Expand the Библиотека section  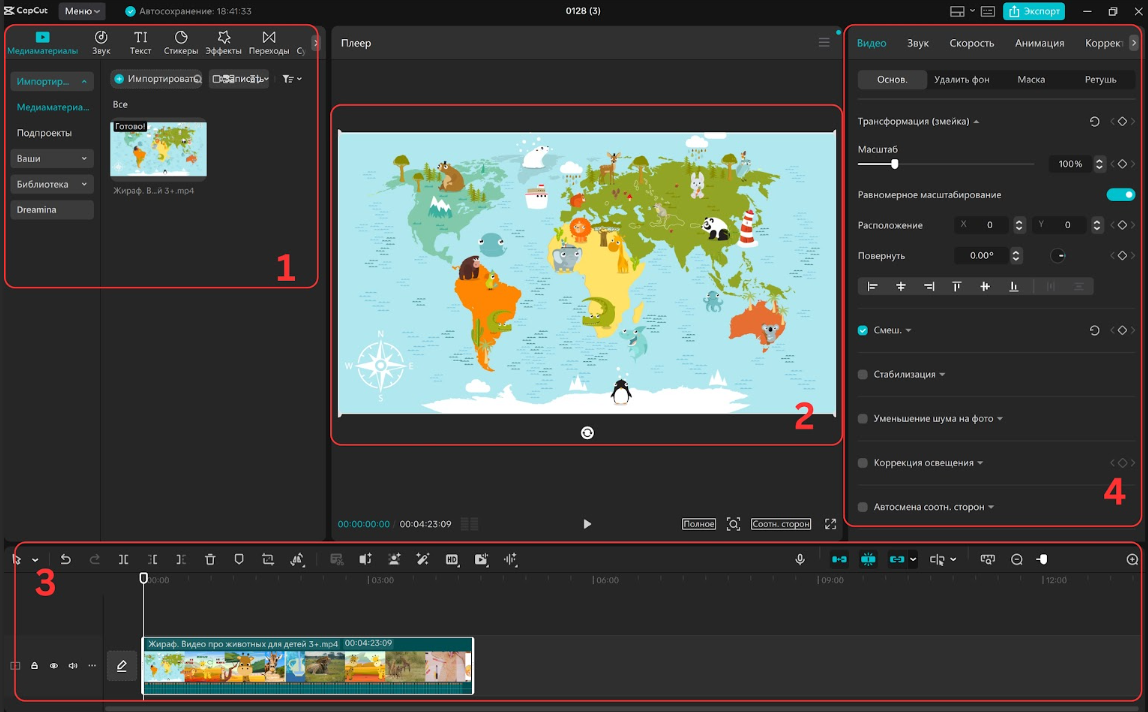click(x=52, y=184)
